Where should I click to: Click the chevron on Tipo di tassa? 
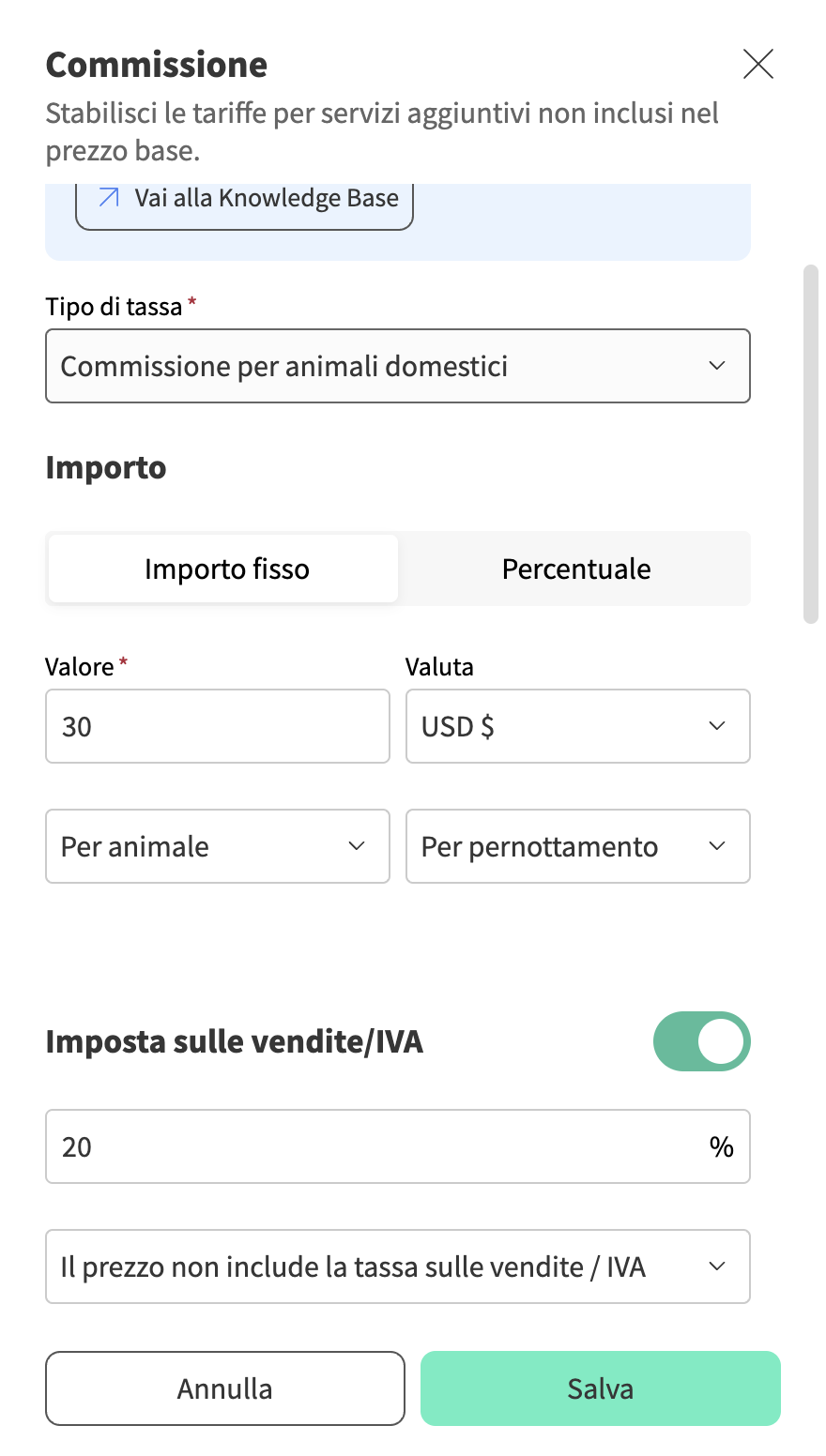coord(717,366)
